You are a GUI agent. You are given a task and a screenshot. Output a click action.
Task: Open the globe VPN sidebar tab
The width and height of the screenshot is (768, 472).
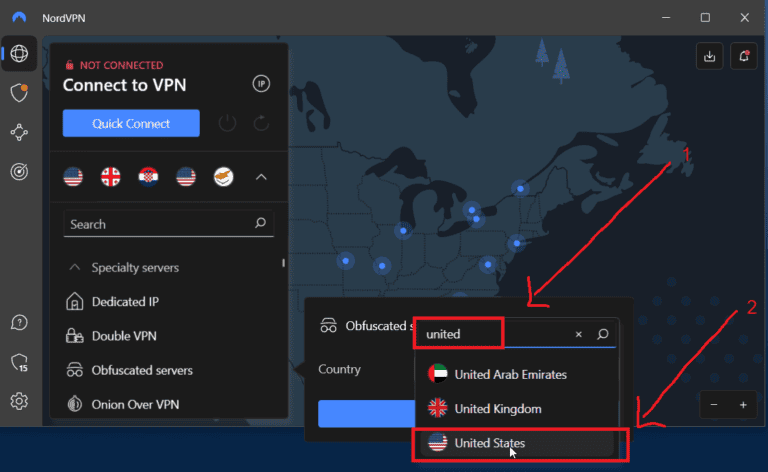pyautogui.click(x=19, y=54)
